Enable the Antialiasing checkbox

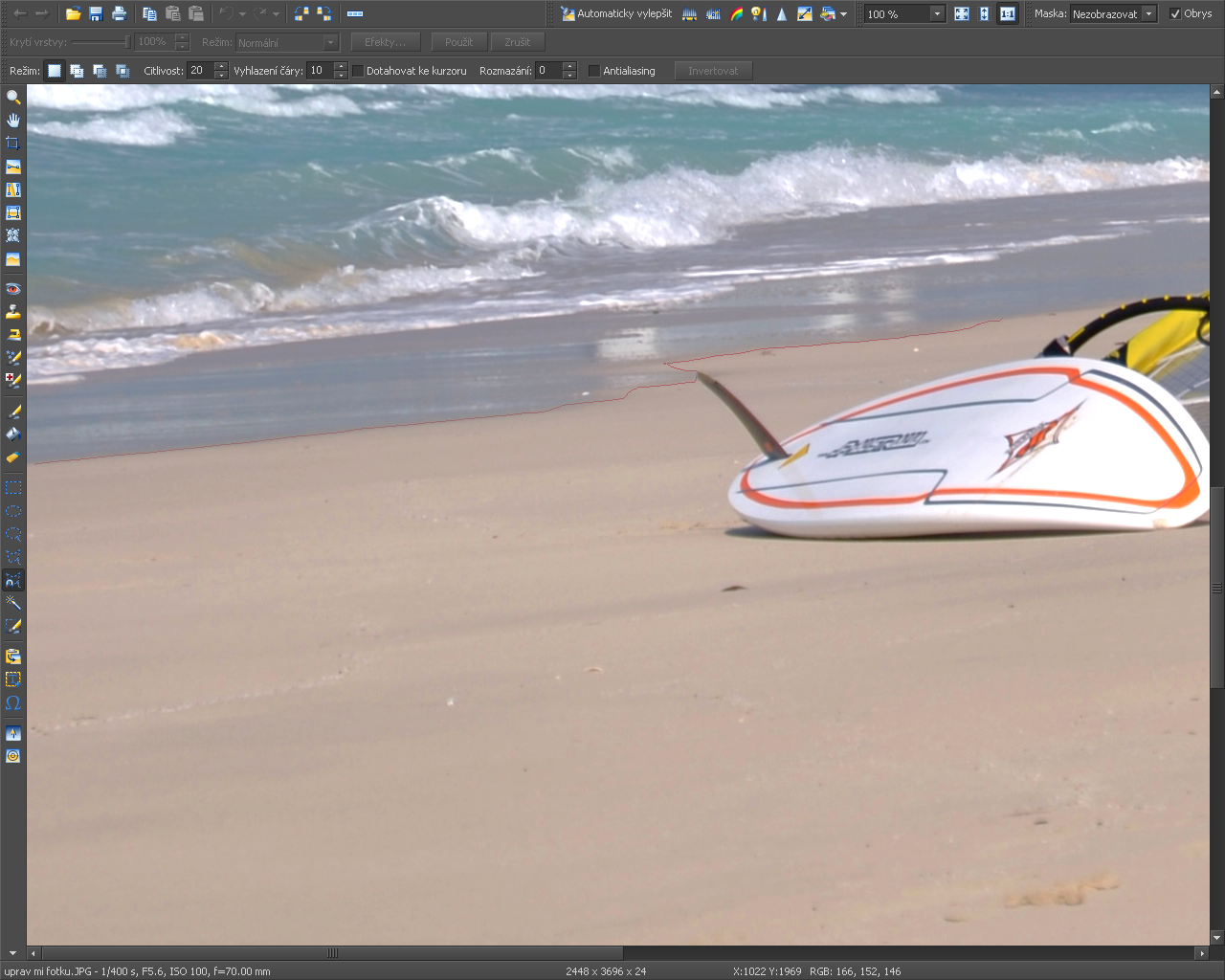[594, 71]
